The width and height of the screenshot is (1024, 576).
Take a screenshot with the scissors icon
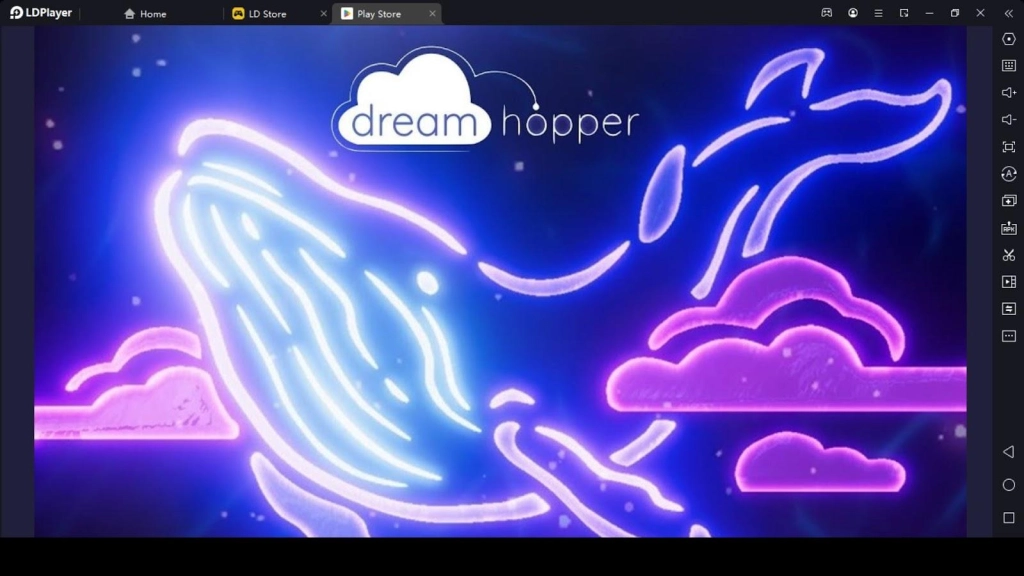point(1008,255)
